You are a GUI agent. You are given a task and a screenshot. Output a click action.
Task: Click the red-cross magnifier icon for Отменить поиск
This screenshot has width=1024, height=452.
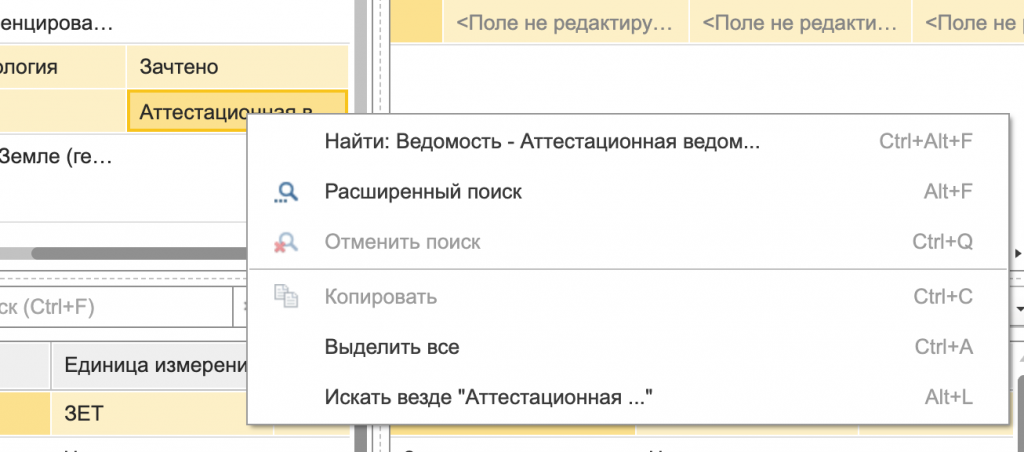[286, 242]
